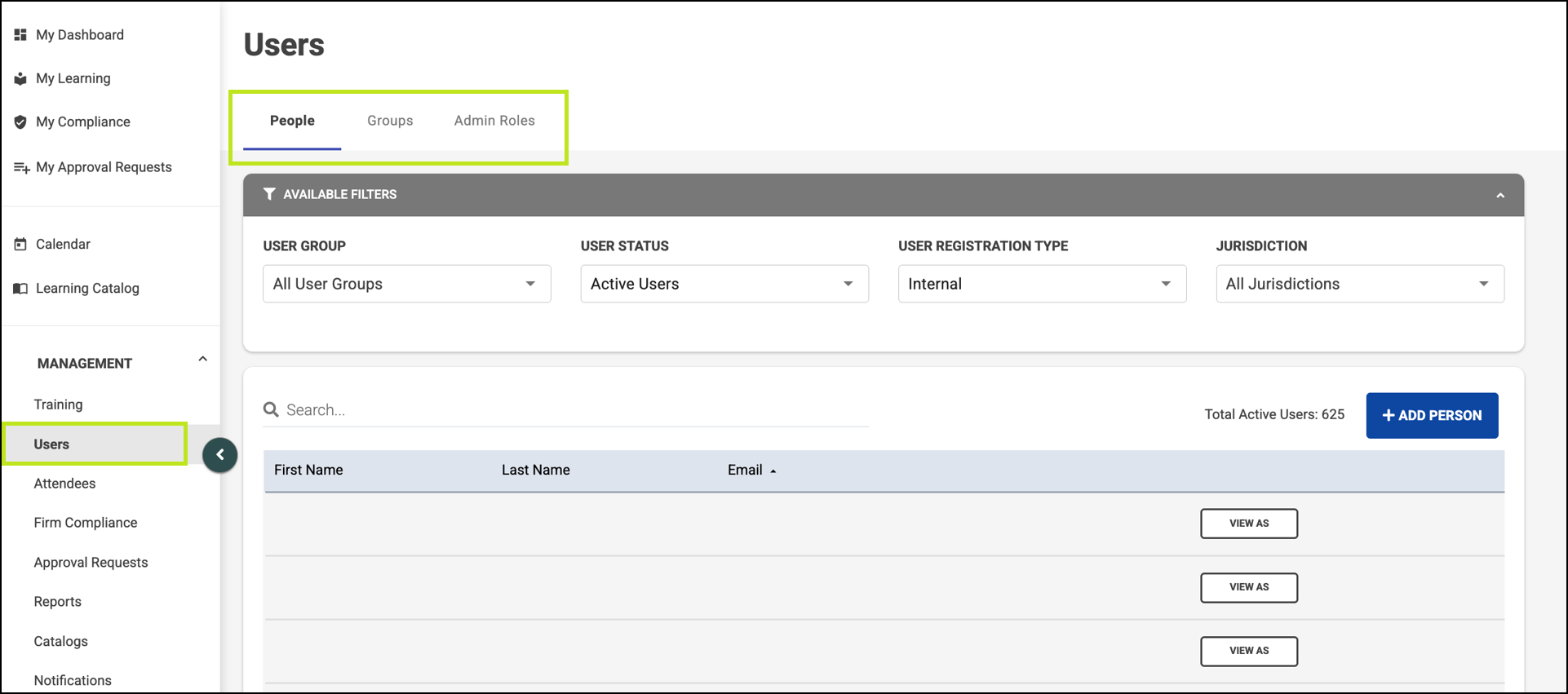The image size is (1568, 694).
Task: Switch to the Admin Roles tab
Action: pyautogui.click(x=494, y=121)
